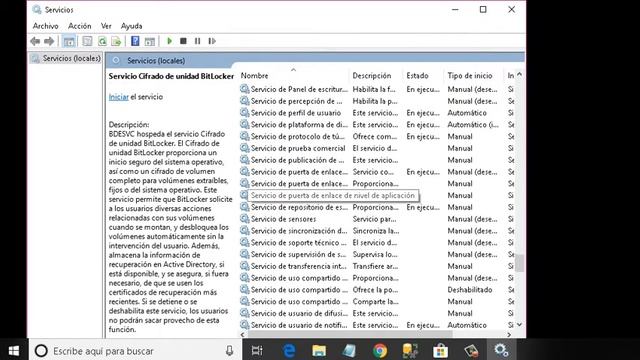
Task: Restart the service with the toolbar button
Action: point(212,41)
